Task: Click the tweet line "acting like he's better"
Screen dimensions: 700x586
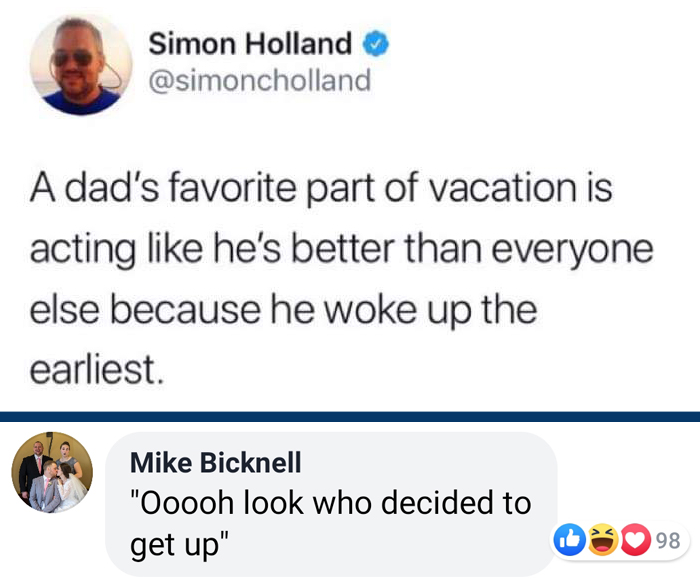Action: pos(341,248)
